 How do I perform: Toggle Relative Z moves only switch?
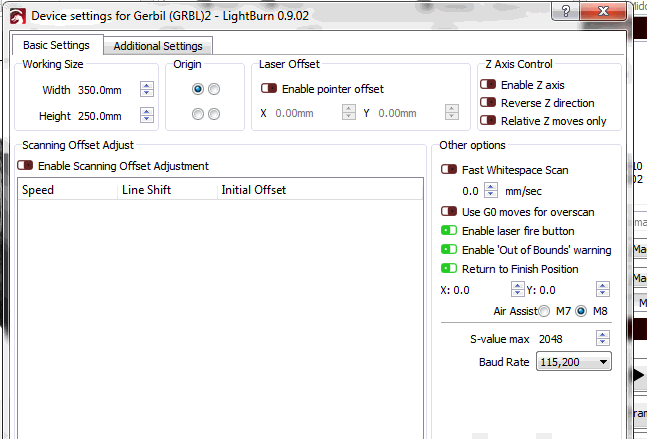point(488,120)
